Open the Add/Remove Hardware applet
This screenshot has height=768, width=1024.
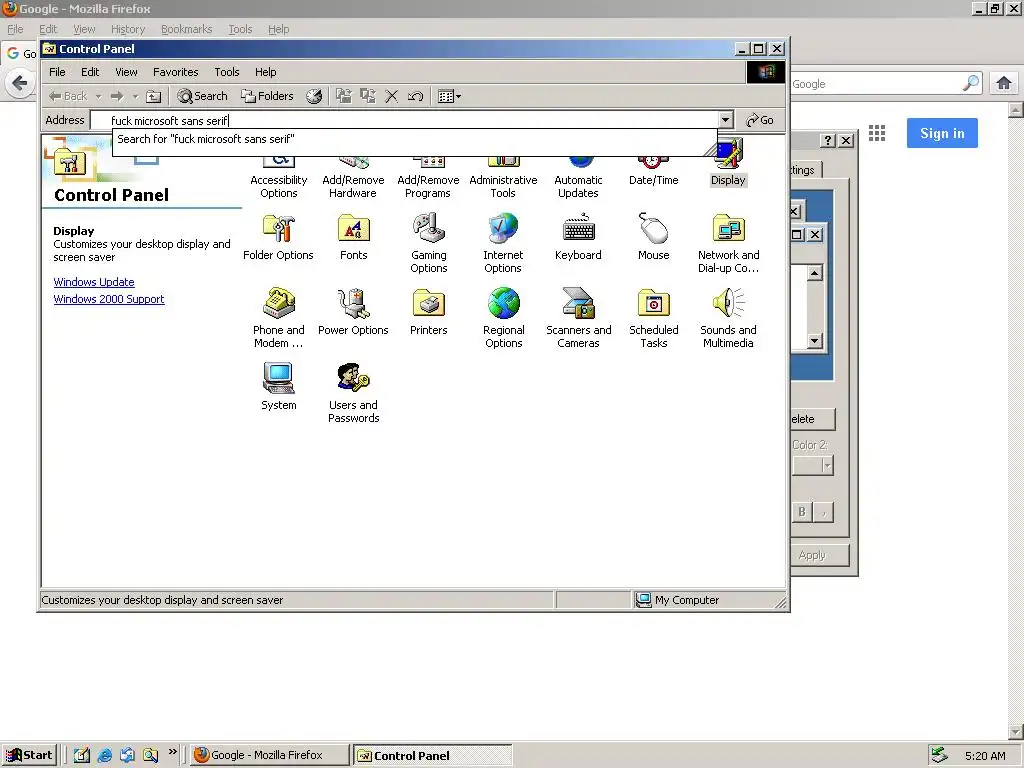point(353,178)
